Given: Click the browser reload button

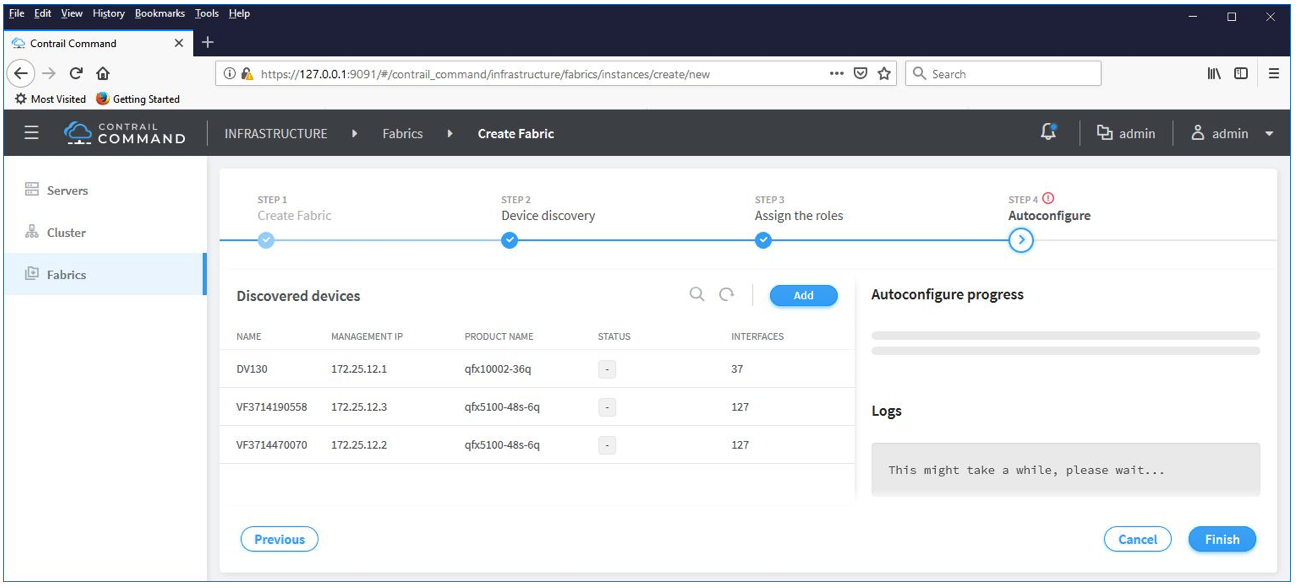Looking at the screenshot, I should [x=76, y=73].
